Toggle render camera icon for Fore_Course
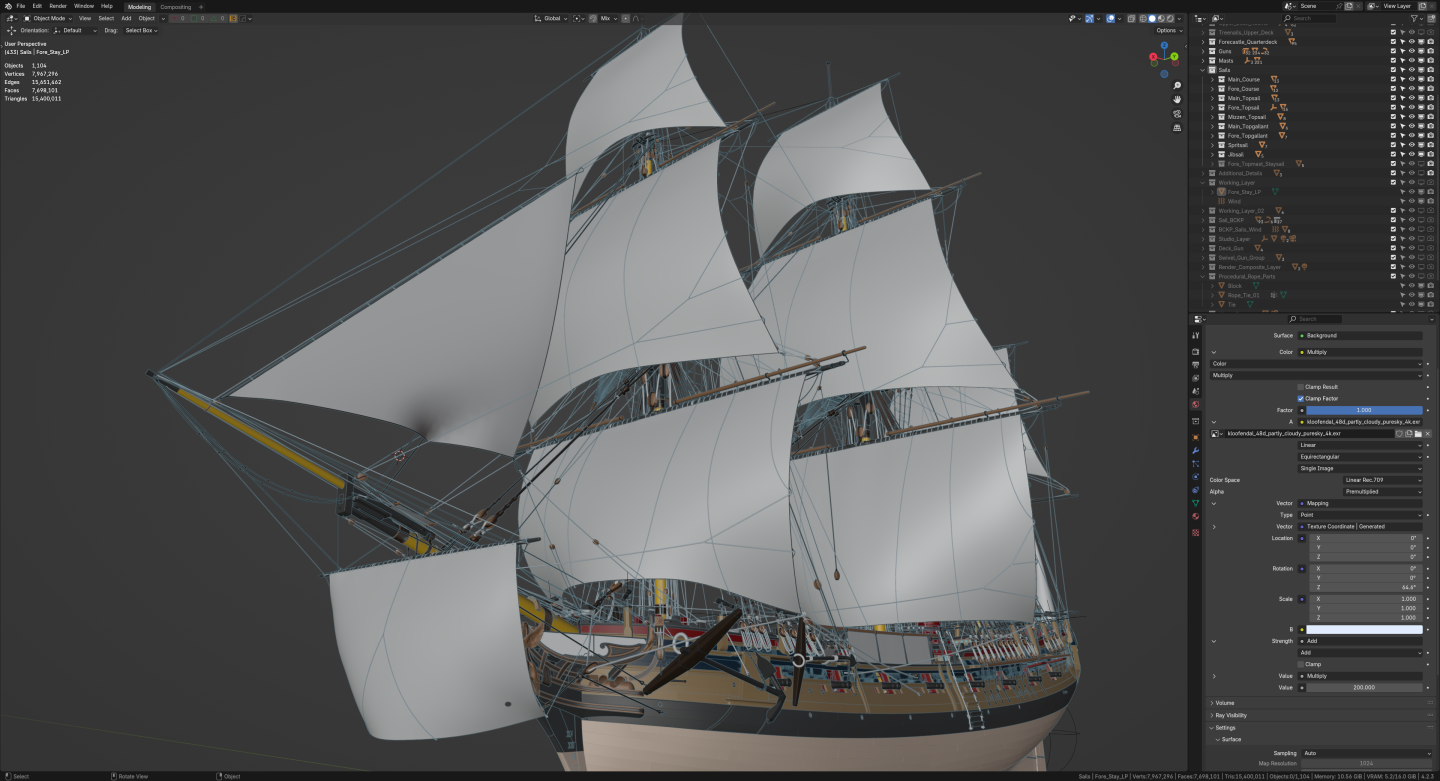 pos(1430,89)
